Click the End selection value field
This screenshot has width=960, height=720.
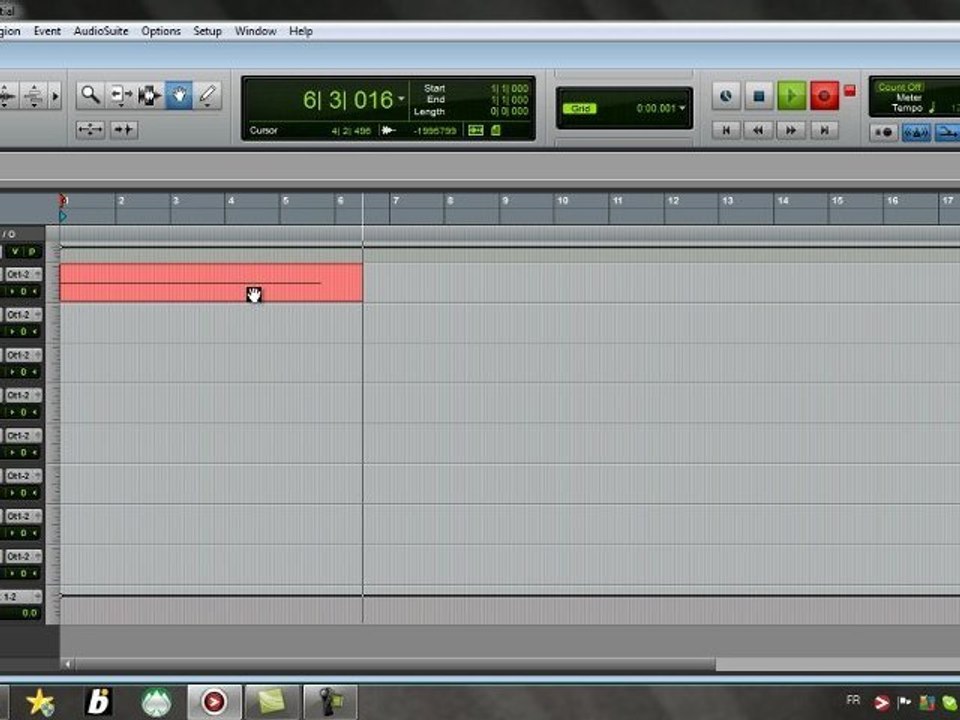509,99
